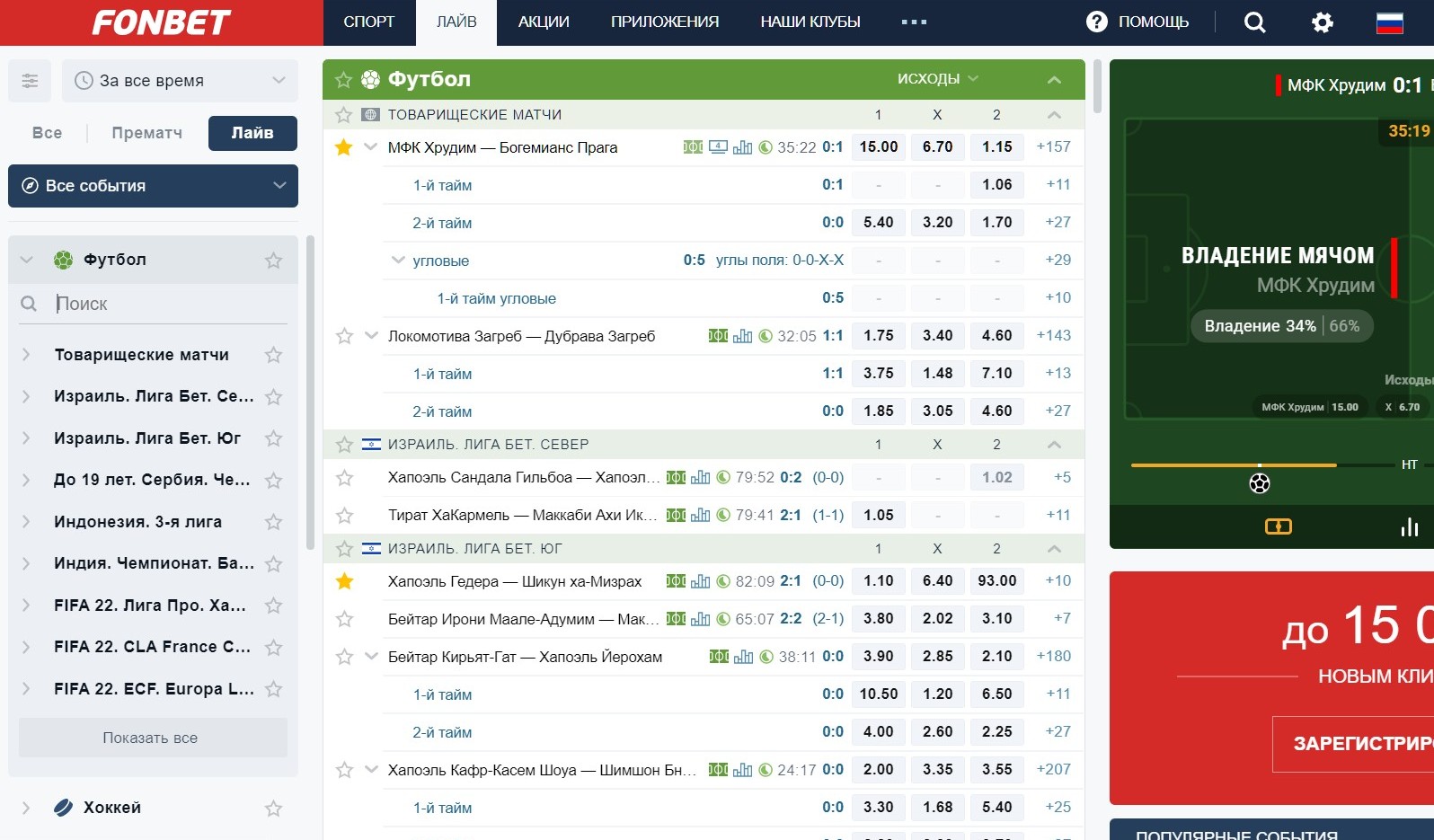Favorite Локомотива Загреб — Дубрава Загреб match
This screenshot has height=840, width=1434.
point(344,336)
